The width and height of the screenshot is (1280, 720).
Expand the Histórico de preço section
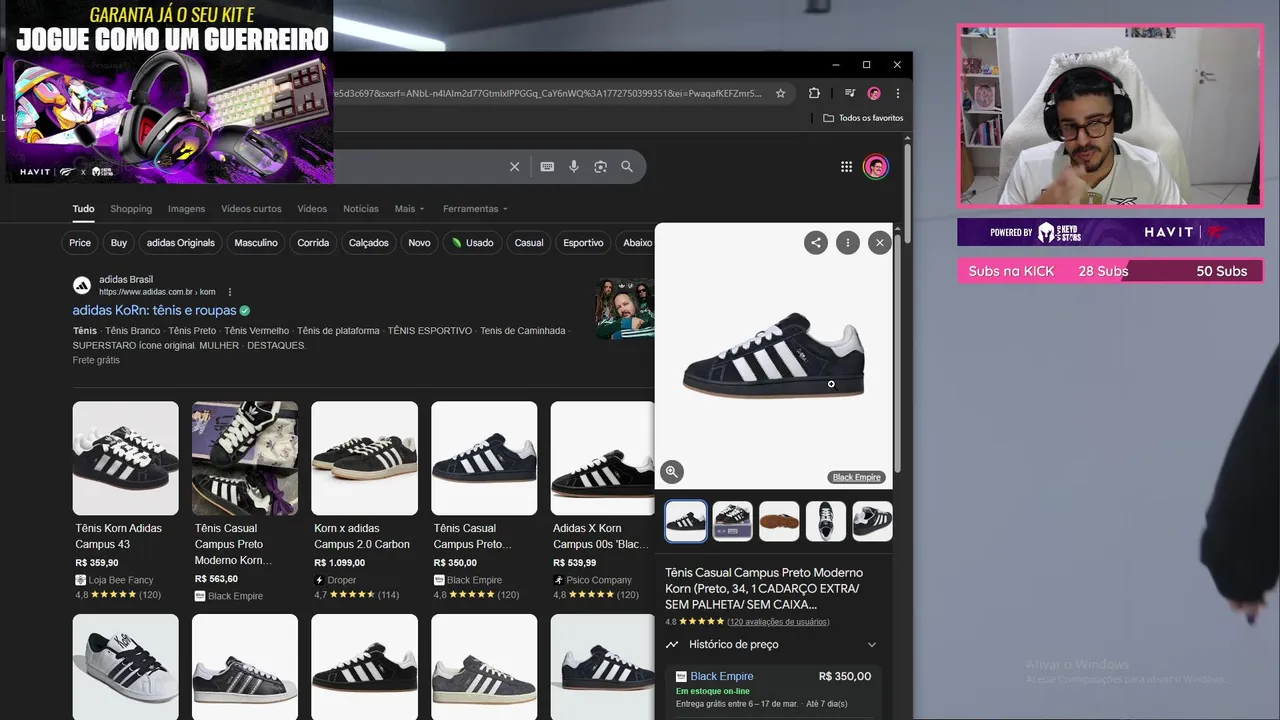tap(772, 645)
